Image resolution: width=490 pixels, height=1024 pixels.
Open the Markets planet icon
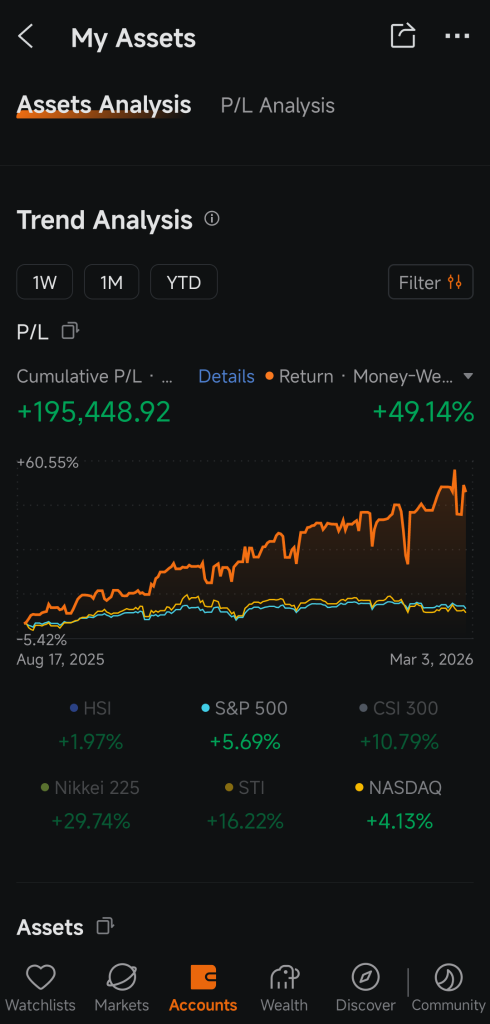[x=122, y=978]
